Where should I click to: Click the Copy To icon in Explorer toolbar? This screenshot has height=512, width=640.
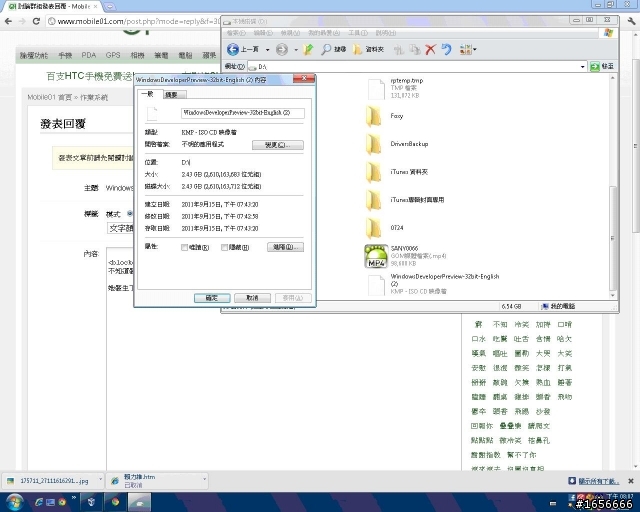tap(415, 49)
